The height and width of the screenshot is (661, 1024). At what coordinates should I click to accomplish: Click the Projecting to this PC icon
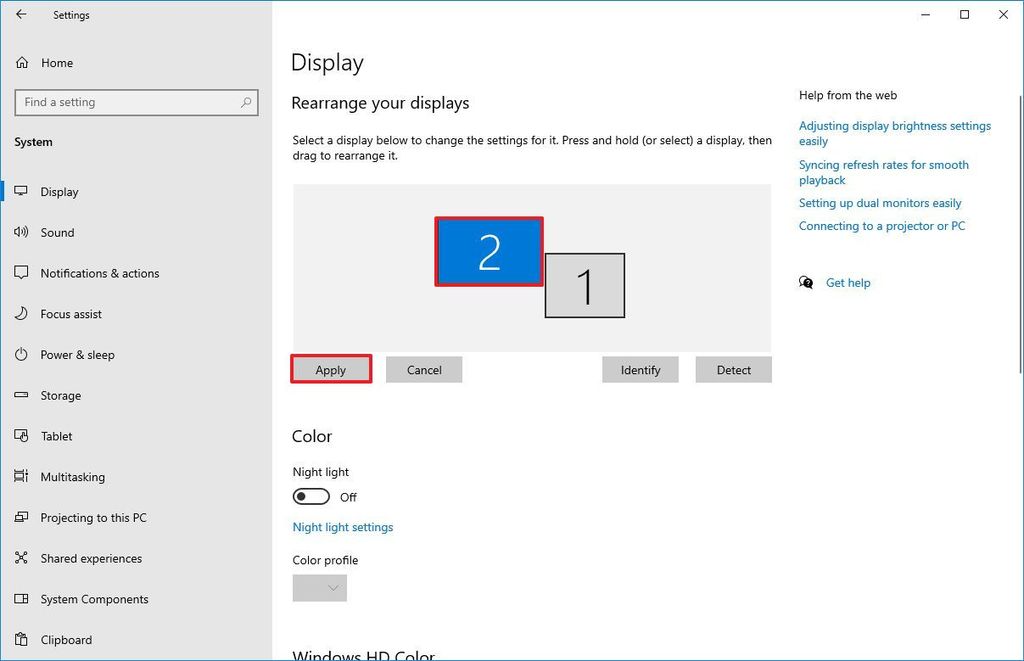(x=22, y=517)
